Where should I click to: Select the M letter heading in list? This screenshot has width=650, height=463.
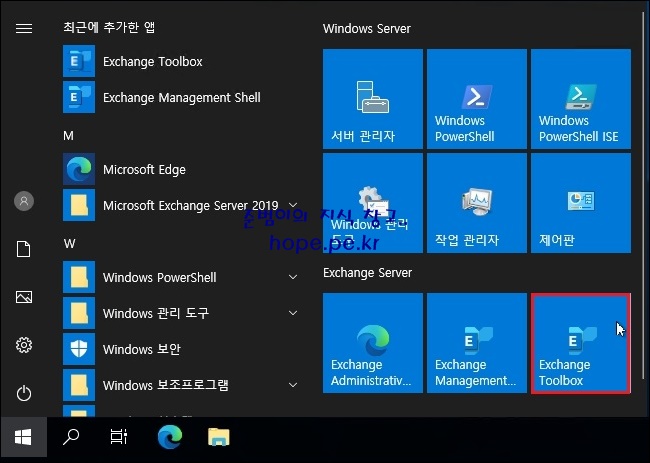coord(68,136)
